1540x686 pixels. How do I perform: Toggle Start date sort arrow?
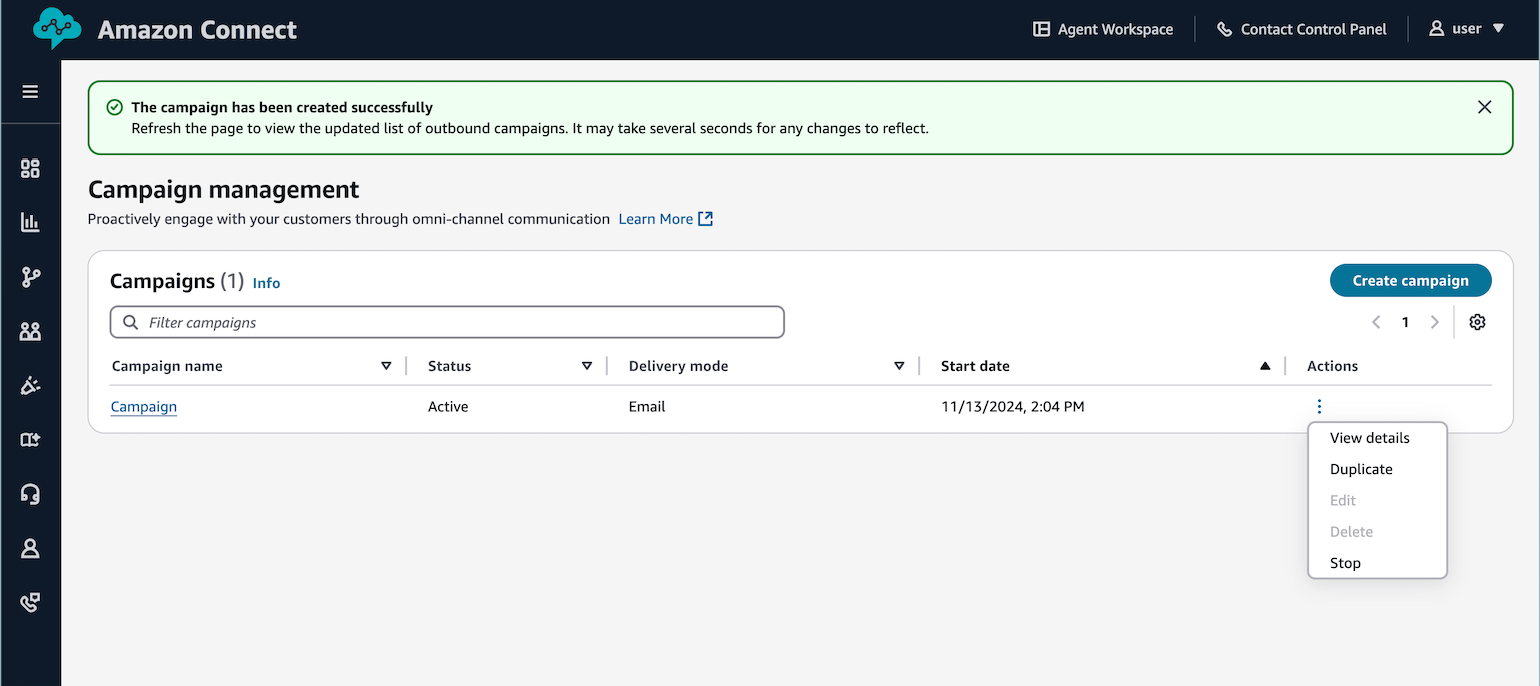[1265, 366]
